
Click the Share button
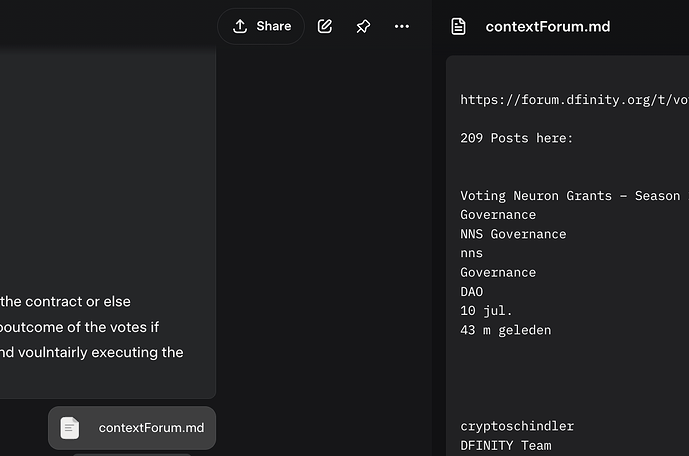[x=261, y=26]
